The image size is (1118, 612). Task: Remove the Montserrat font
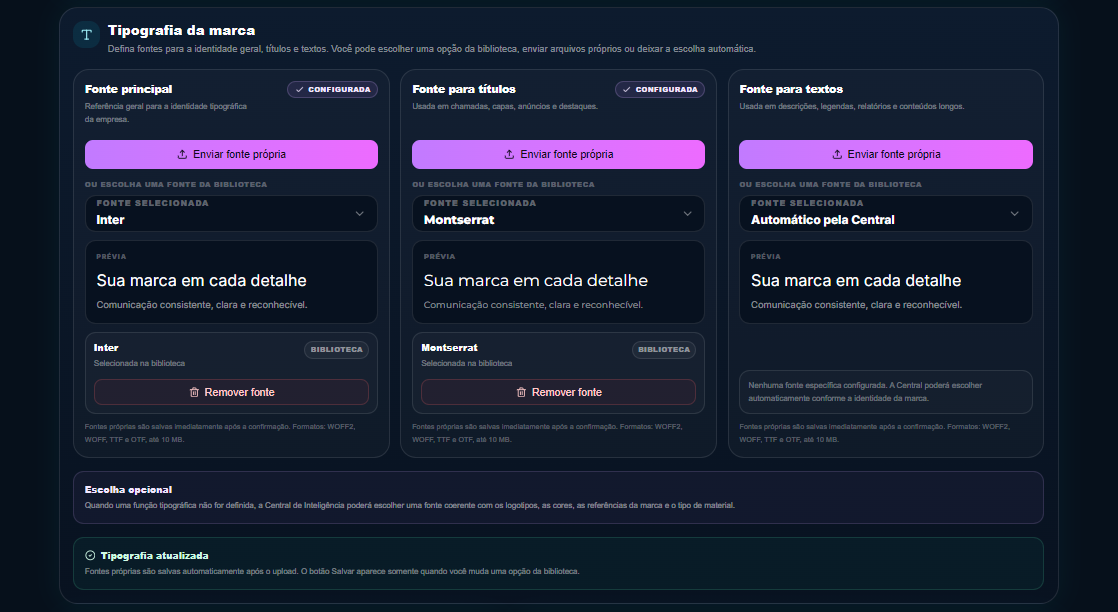558,392
